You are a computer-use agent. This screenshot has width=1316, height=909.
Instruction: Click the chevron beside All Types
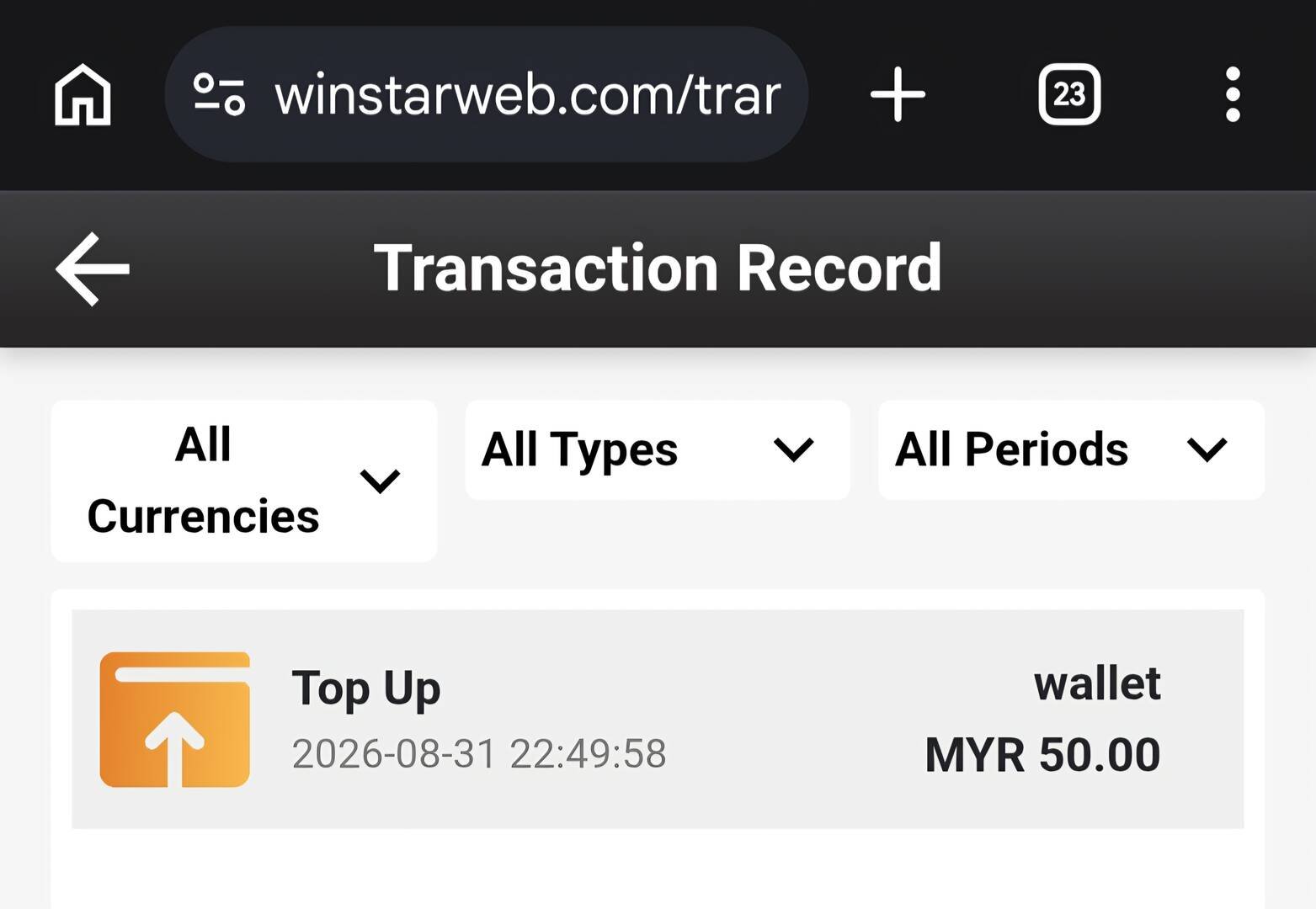tap(793, 449)
